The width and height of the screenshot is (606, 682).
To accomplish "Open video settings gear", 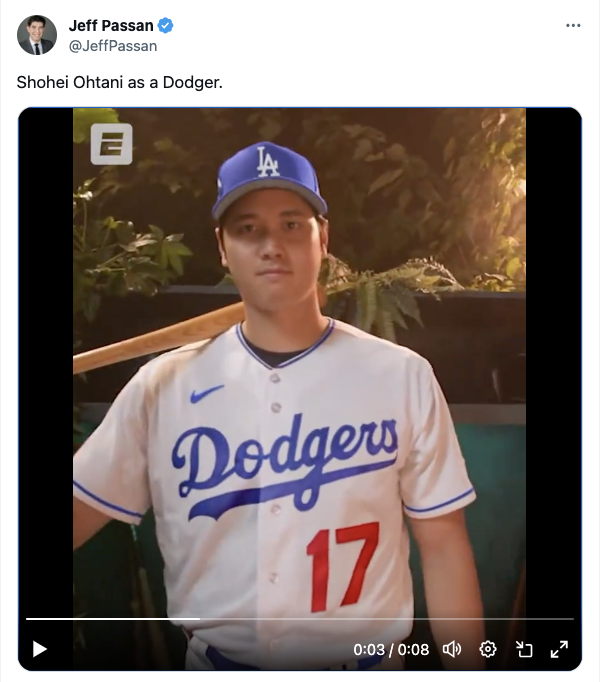I will click(x=488, y=649).
